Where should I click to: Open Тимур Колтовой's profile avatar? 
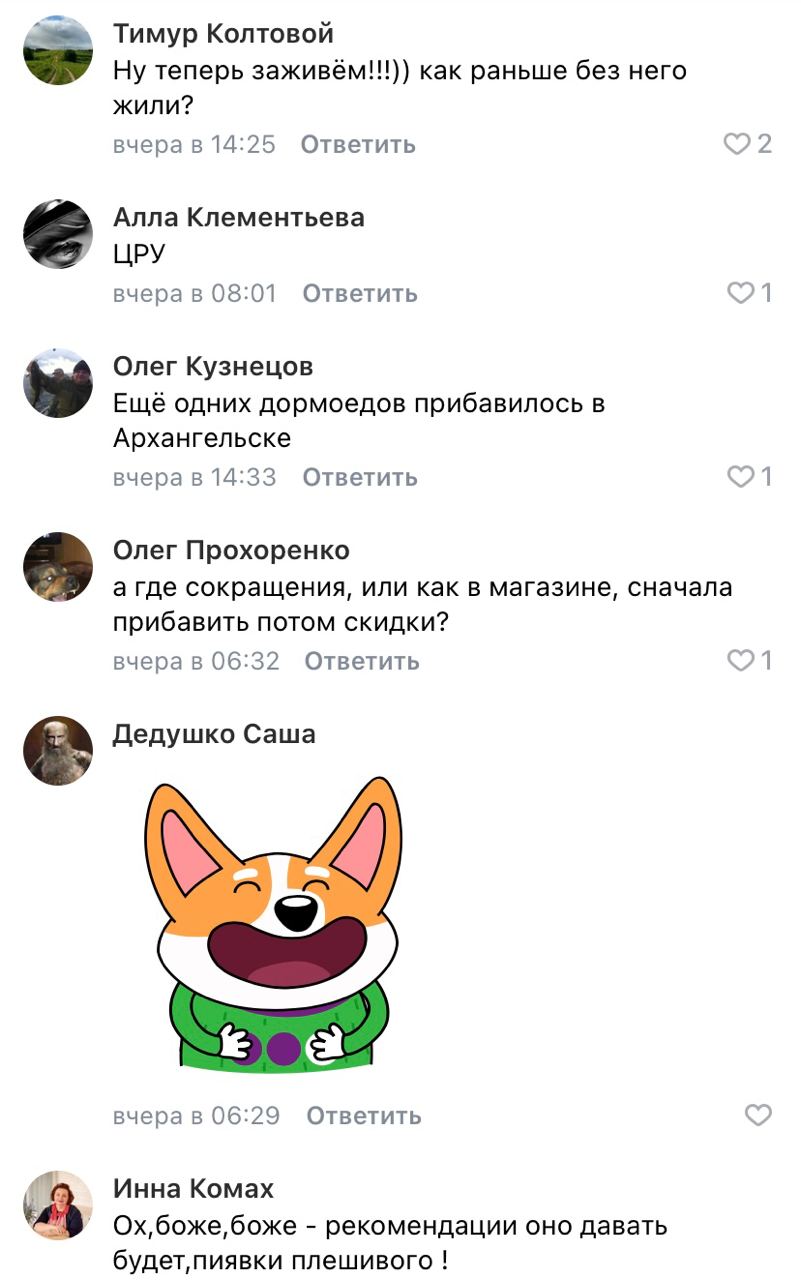pos(58,51)
